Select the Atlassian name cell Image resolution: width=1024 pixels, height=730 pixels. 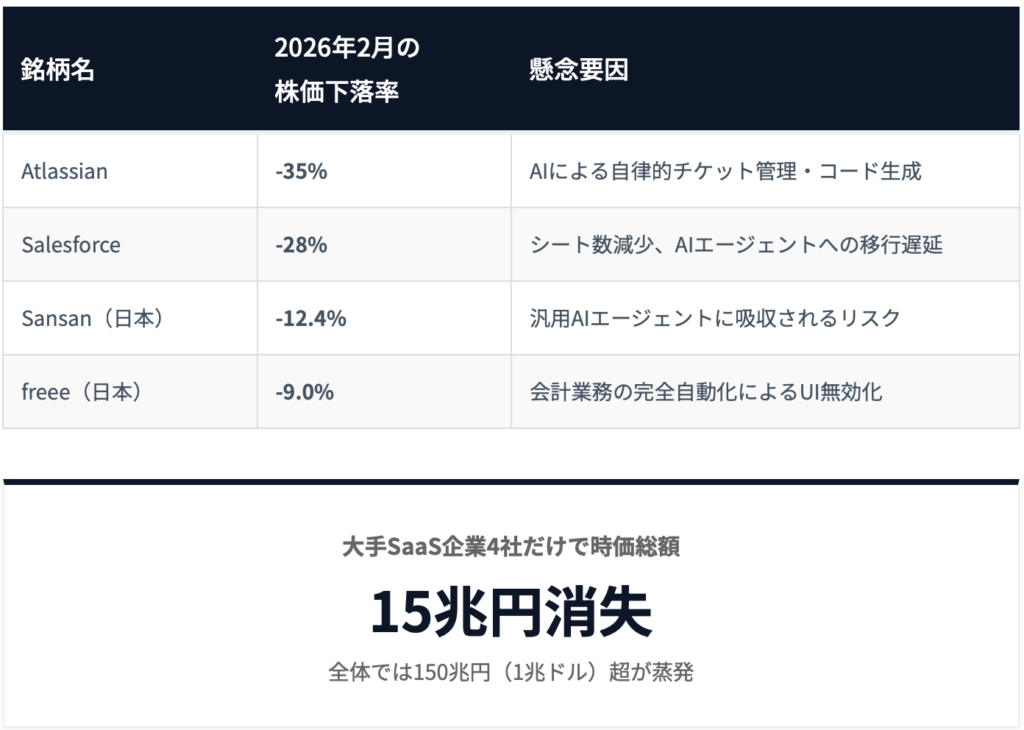(65, 171)
